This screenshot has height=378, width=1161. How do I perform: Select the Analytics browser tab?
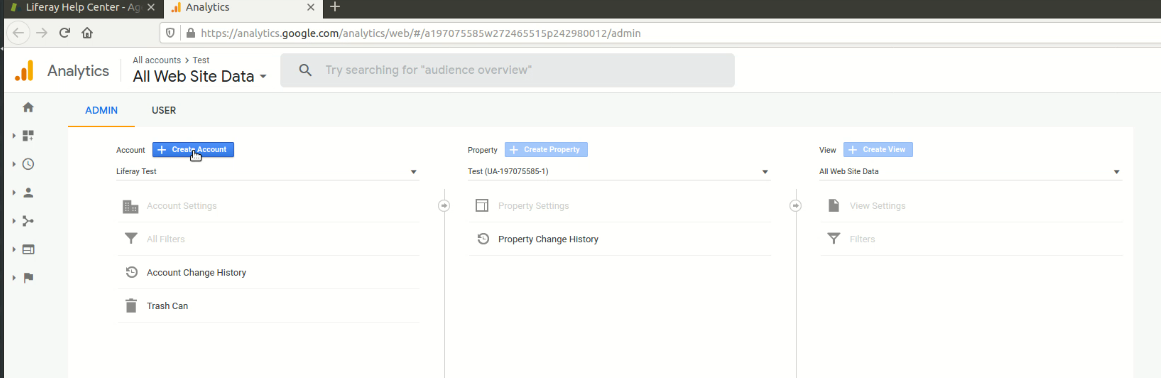(x=244, y=7)
